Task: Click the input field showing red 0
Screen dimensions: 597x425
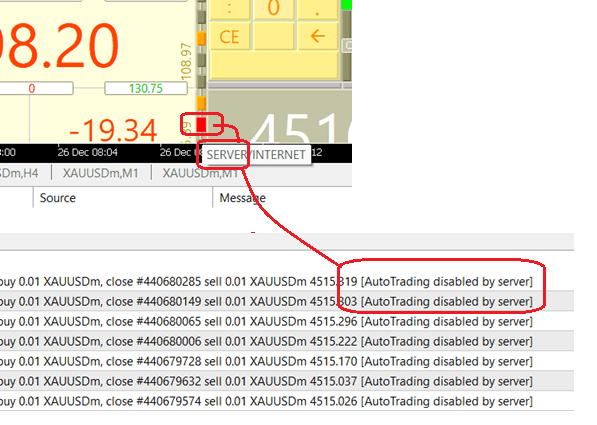Action: pos(36,88)
